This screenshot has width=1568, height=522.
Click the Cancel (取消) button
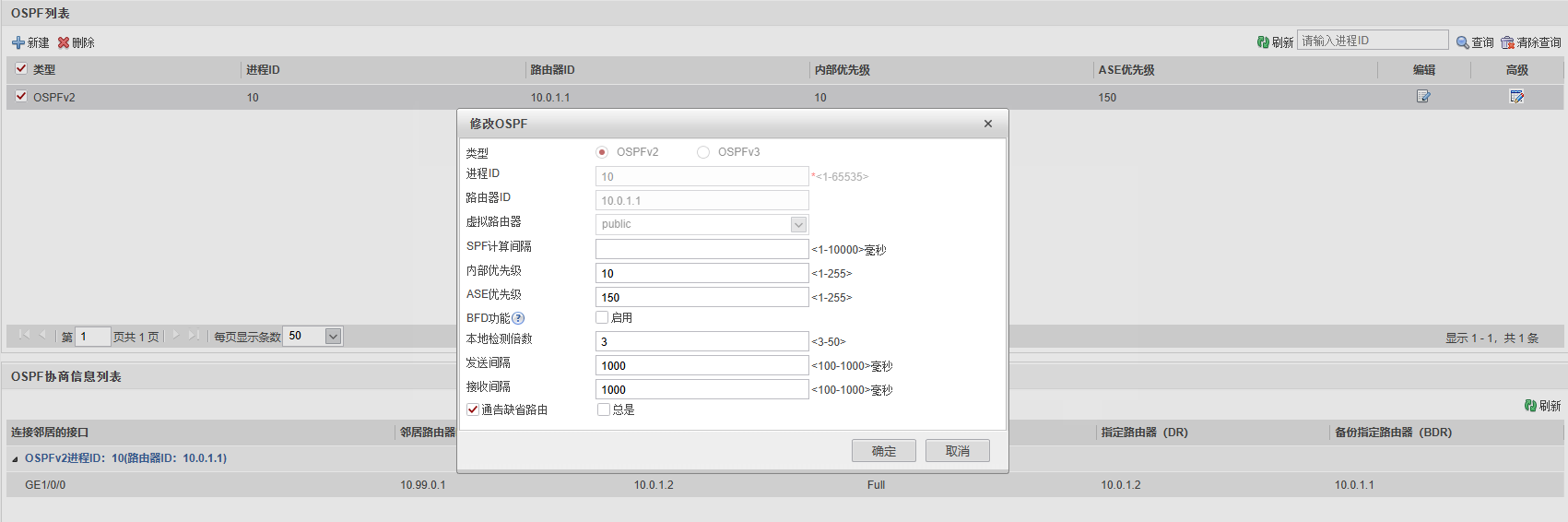[957, 451]
